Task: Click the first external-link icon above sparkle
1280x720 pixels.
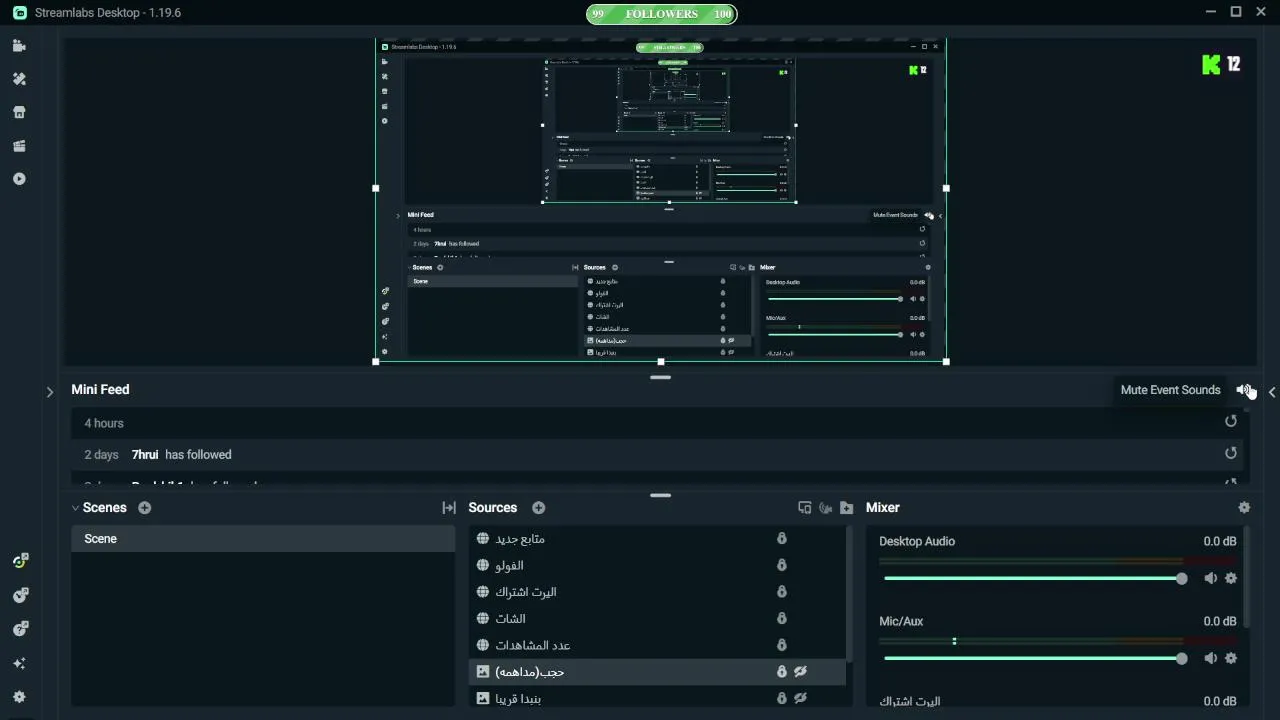Action: click(x=19, y=561)
